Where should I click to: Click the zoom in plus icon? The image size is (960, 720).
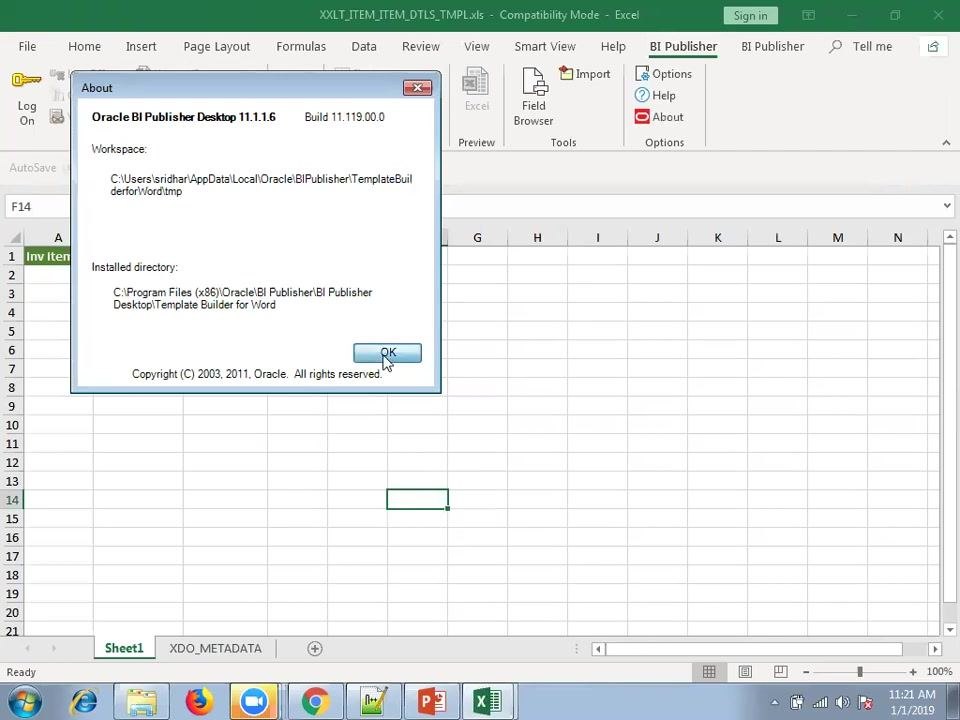pyautogui.click(x=913, y=672)
